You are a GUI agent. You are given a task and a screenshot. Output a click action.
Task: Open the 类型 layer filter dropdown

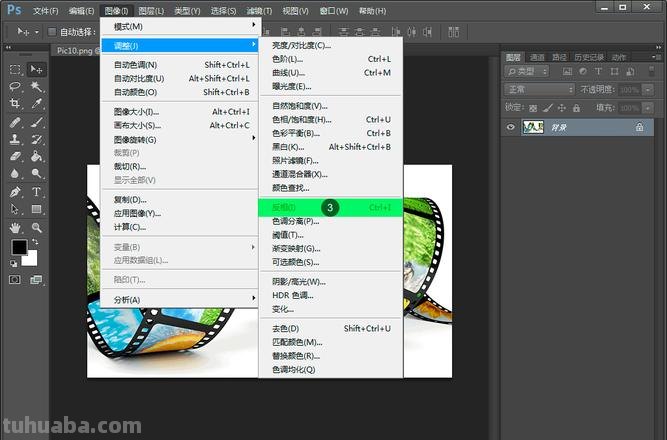pos(527,71)
